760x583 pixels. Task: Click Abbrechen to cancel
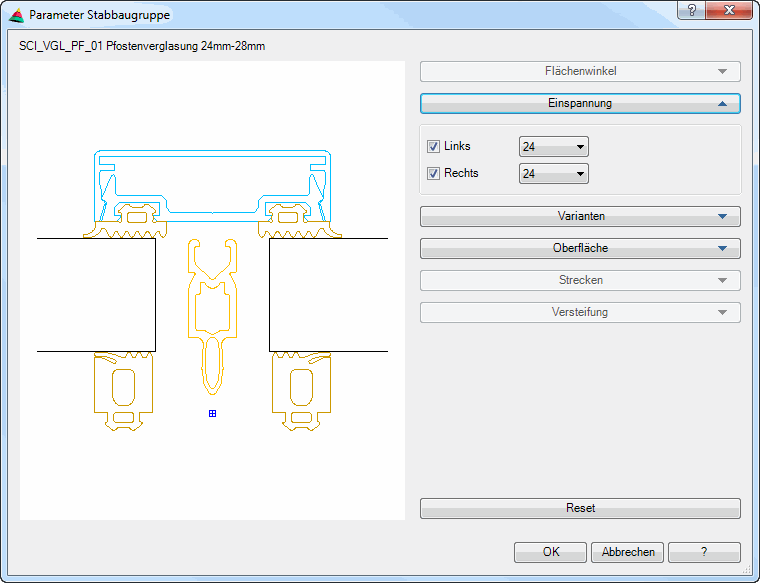pos(627,552)
